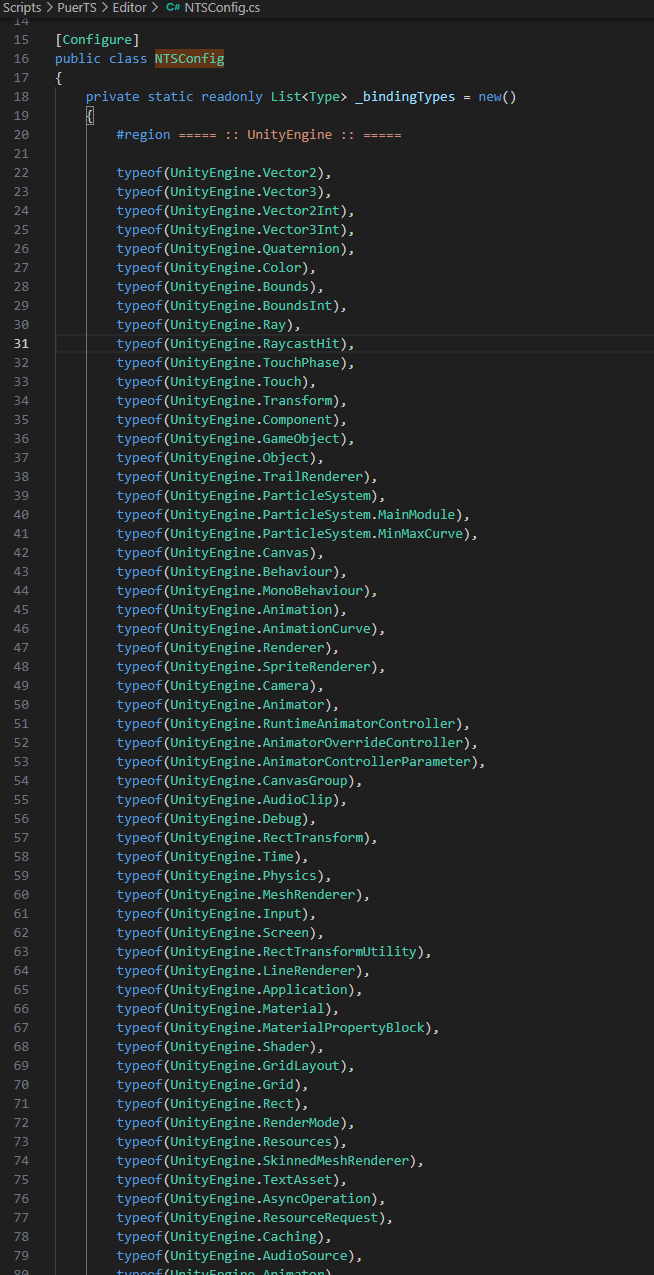
Task: Click the ResourceRequest type on line 77
Action: pyautogui.click(x=320, y=1218)
